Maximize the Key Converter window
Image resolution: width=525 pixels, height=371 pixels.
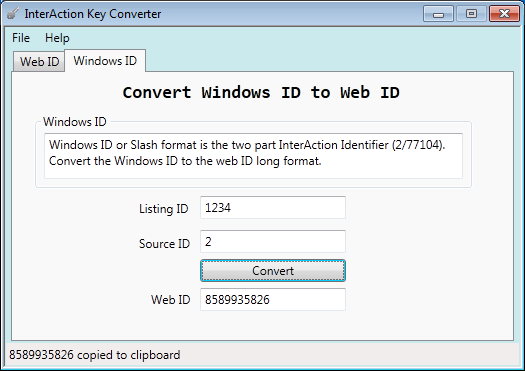coord(471,14)
